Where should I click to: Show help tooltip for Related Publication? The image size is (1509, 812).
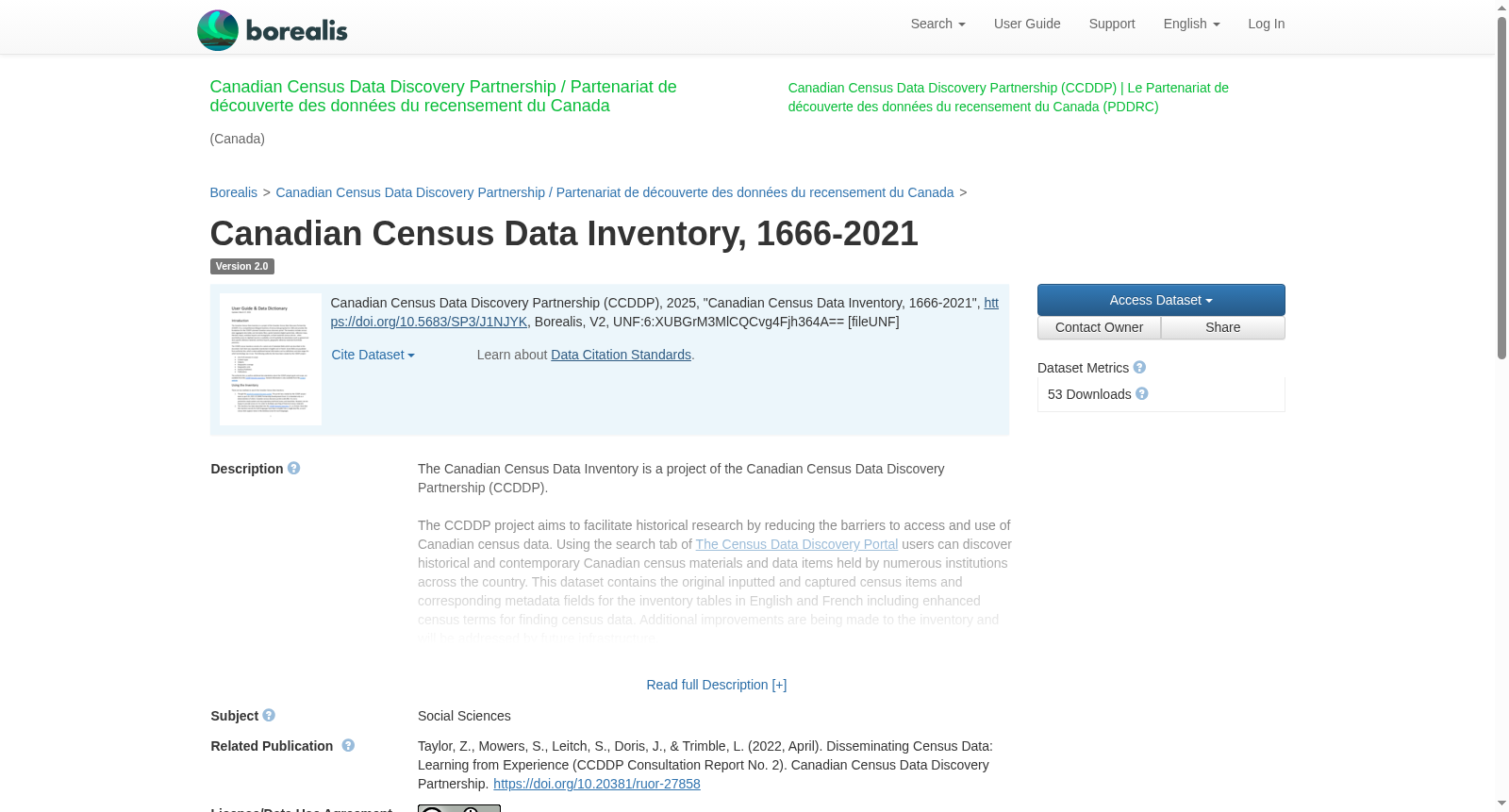pyautogui.click(x=348, y=745)
